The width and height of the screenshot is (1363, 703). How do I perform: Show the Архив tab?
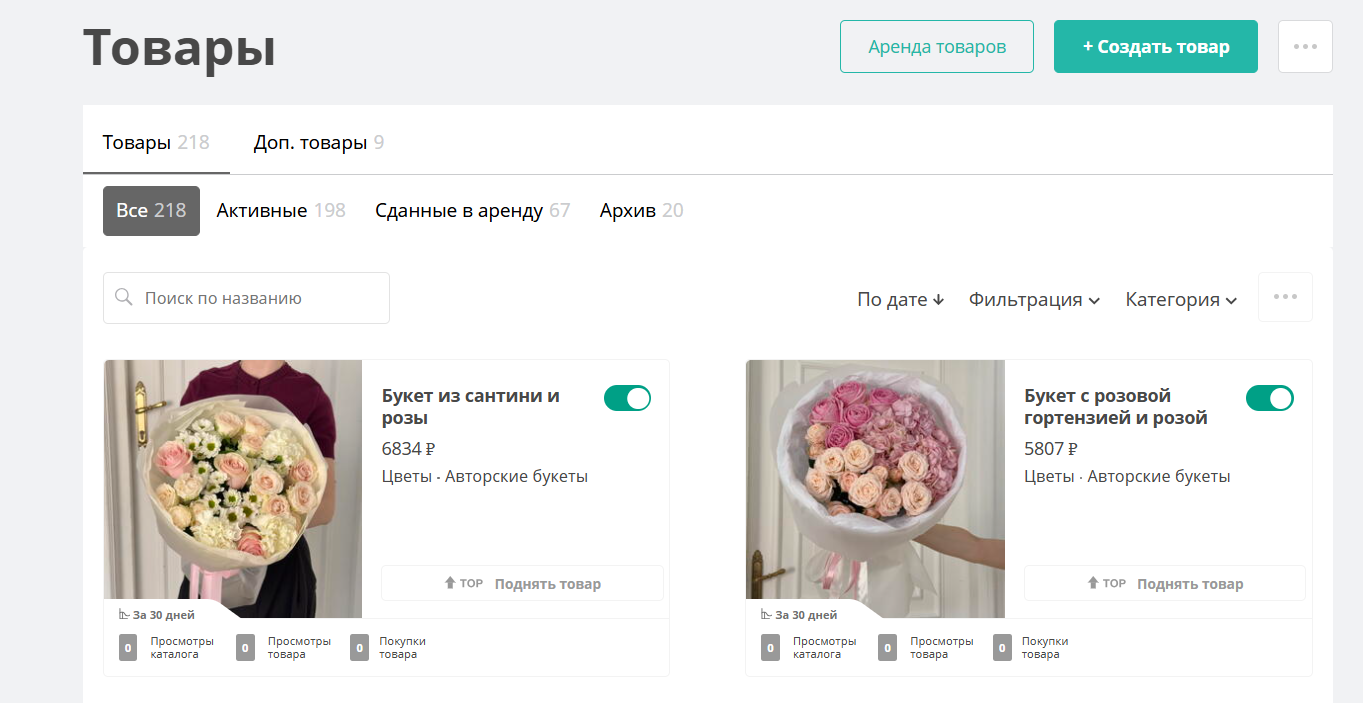click(641, 211)
